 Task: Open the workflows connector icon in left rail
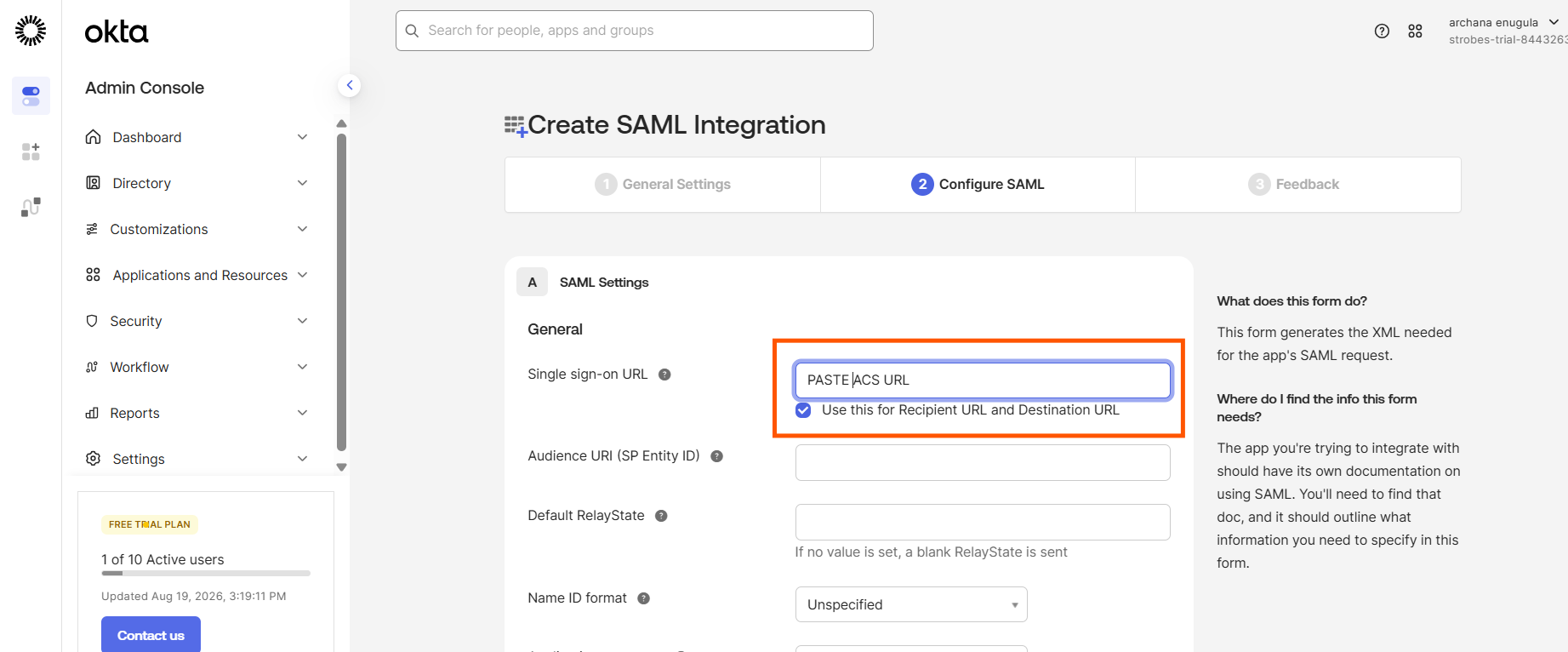(x=31, y=207)
